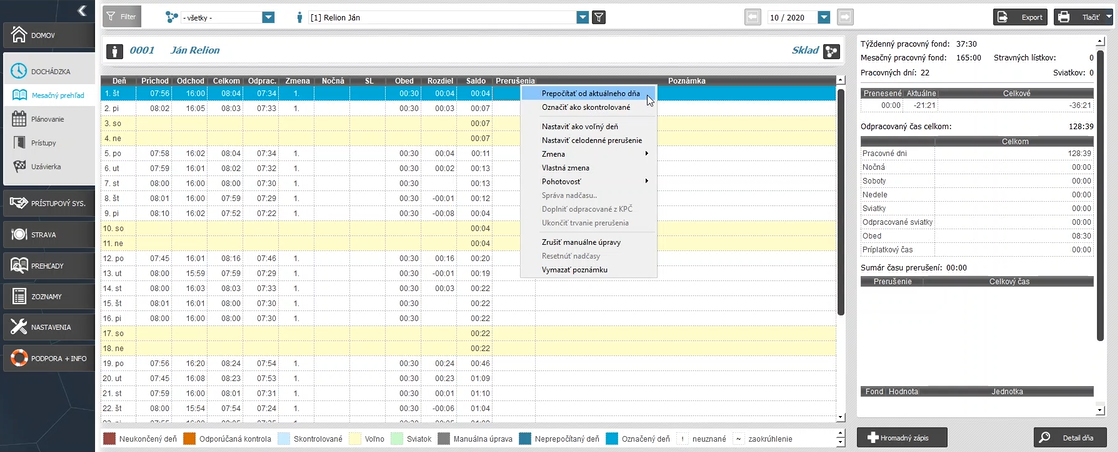Select the row for day 12. po
This screenshot has height=452, width=1118.
(x=468, y=258)
